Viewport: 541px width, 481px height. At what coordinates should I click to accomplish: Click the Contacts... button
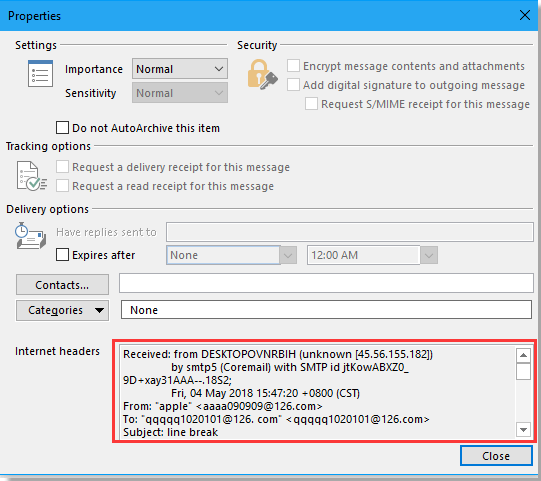click(62, 285)
